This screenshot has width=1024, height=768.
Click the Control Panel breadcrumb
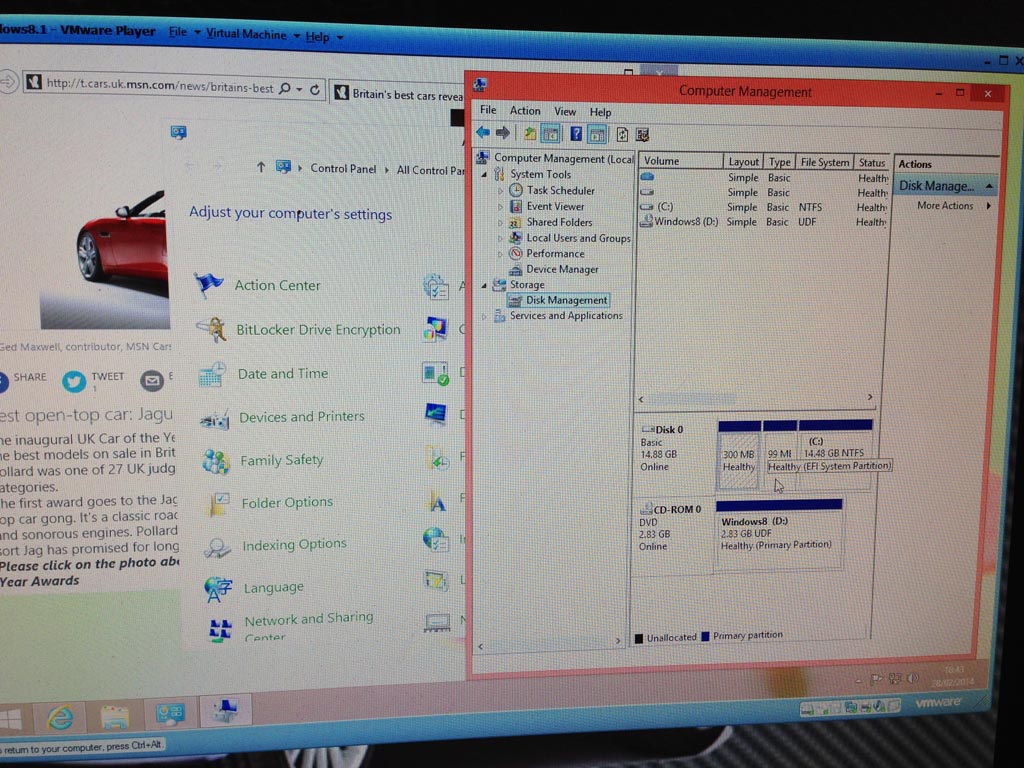[x=343, y=168]
